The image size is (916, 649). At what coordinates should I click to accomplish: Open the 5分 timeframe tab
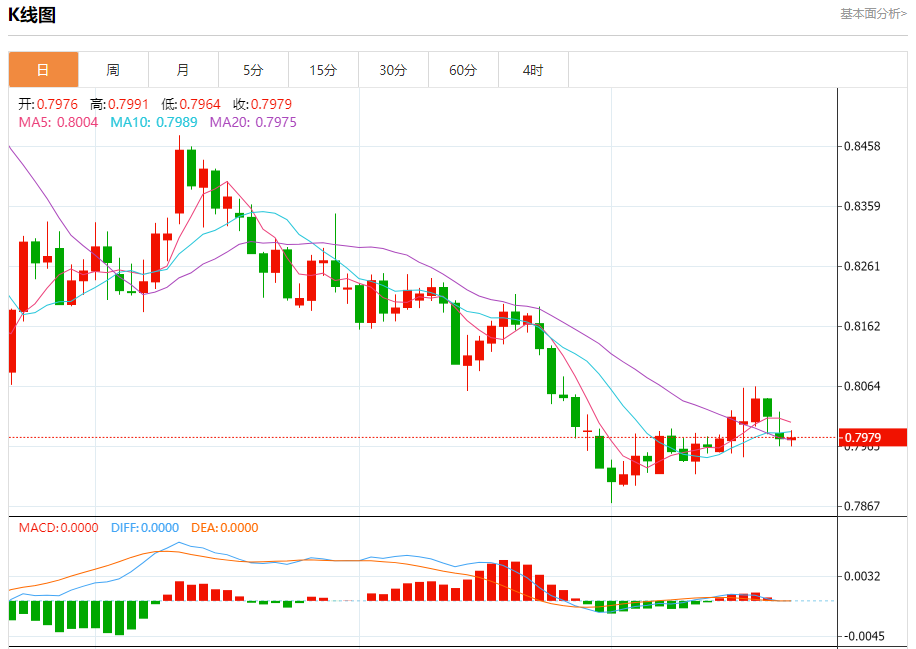click(254, 70)
